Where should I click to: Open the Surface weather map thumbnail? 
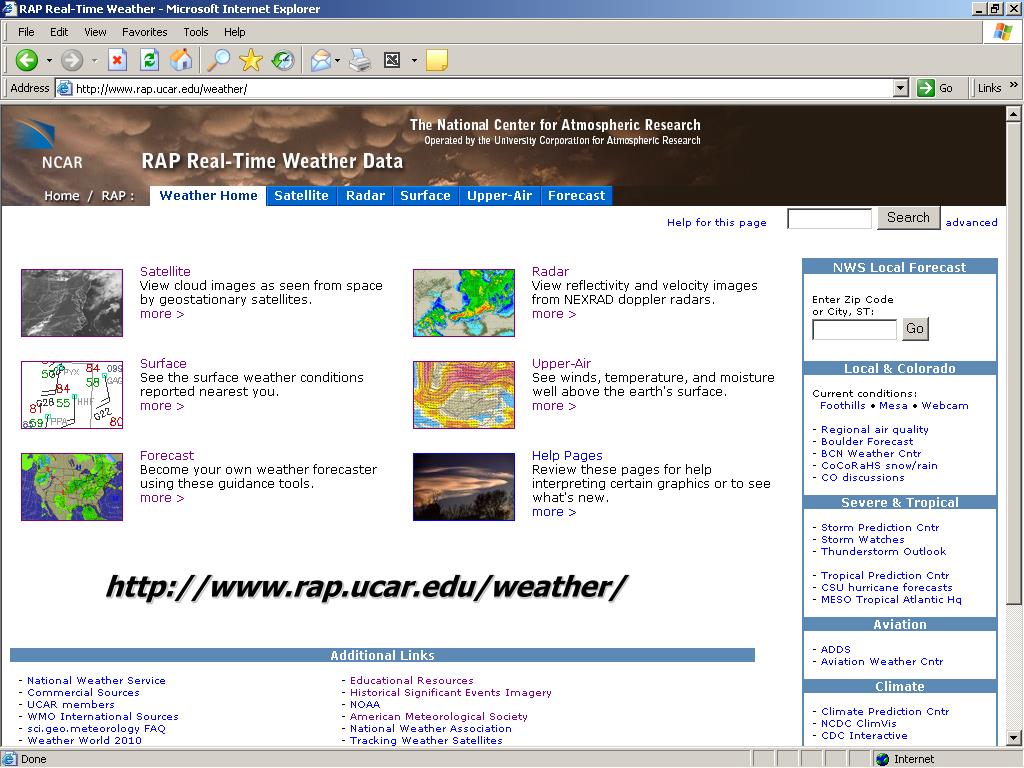(72, 395)
